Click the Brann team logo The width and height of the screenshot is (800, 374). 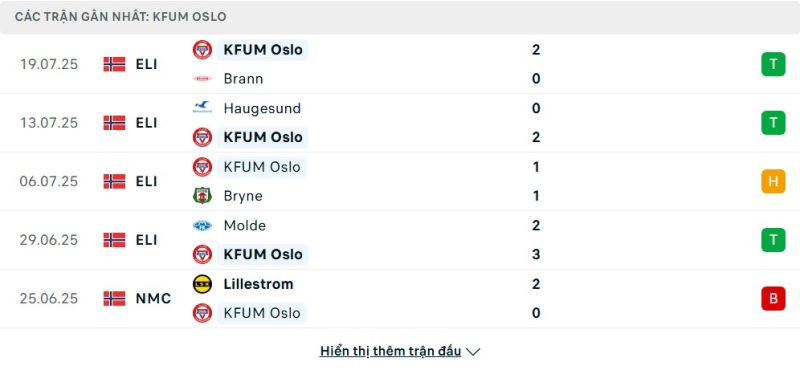(202, 79)
